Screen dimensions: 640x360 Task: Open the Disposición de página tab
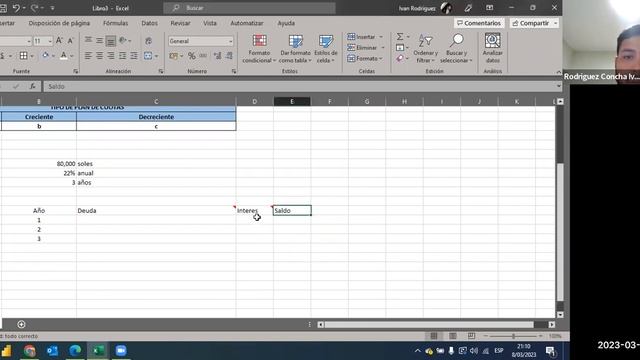coord(59,23)
